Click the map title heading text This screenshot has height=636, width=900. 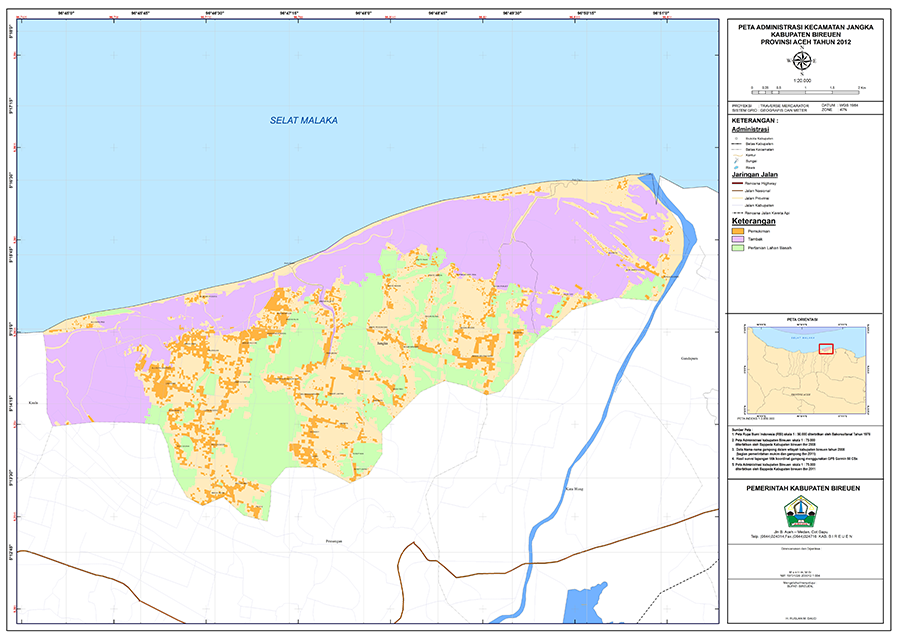[x=803, y=35]
